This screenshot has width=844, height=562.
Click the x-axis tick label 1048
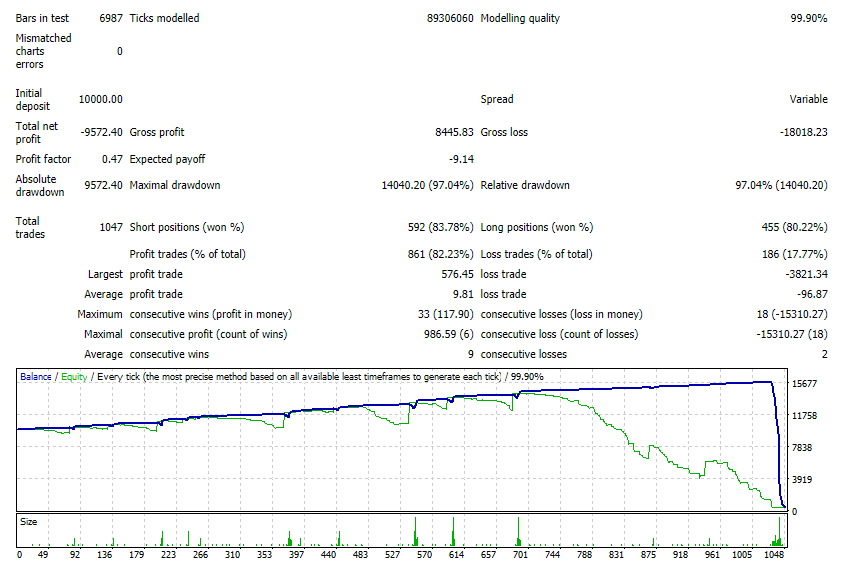(x=774, y=554)
